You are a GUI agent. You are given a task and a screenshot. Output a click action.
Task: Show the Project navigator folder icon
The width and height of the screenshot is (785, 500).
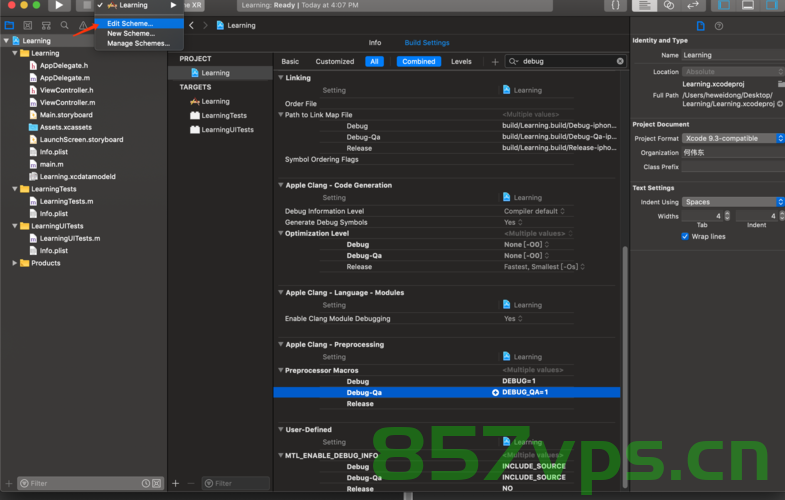(10, 25)
